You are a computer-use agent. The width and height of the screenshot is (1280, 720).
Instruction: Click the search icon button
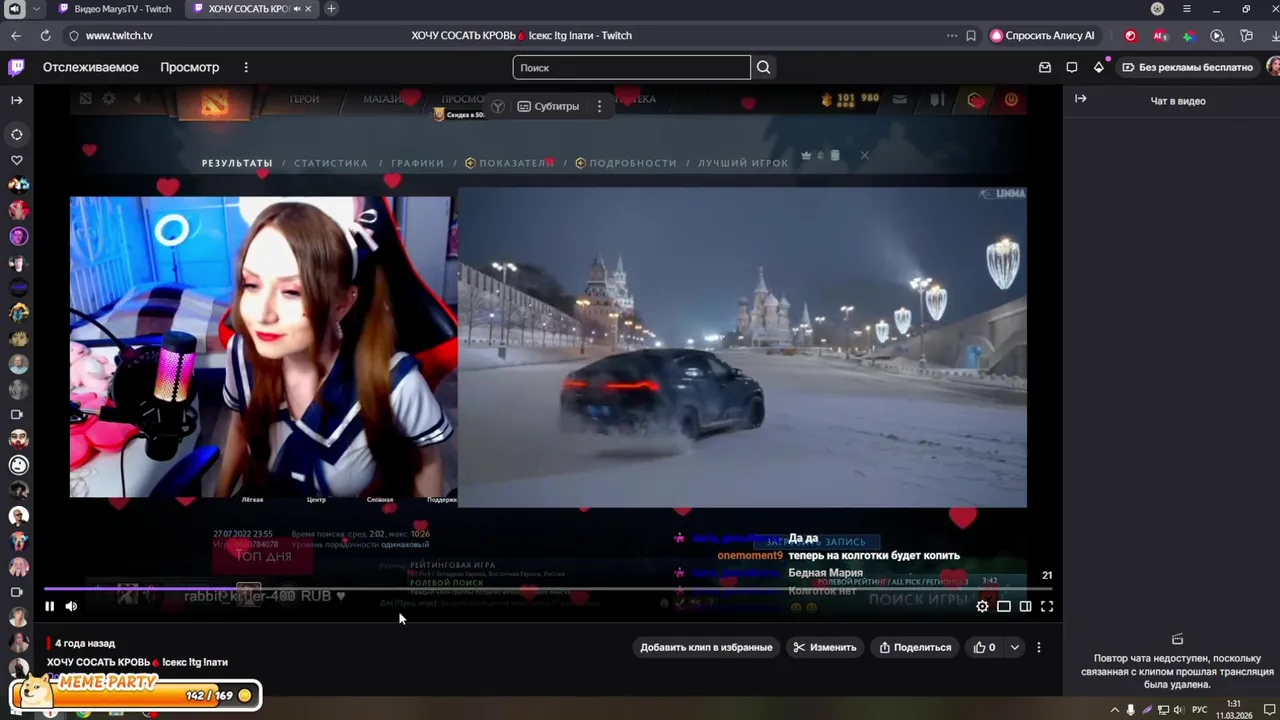764,67
